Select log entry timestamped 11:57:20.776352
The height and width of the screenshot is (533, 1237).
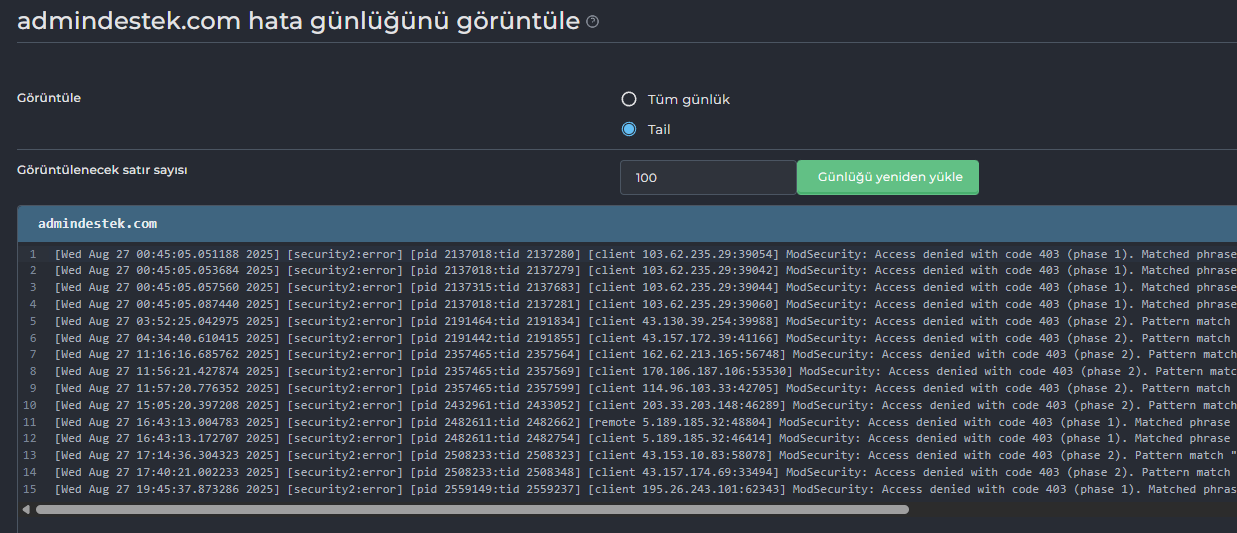pos(645,389)
